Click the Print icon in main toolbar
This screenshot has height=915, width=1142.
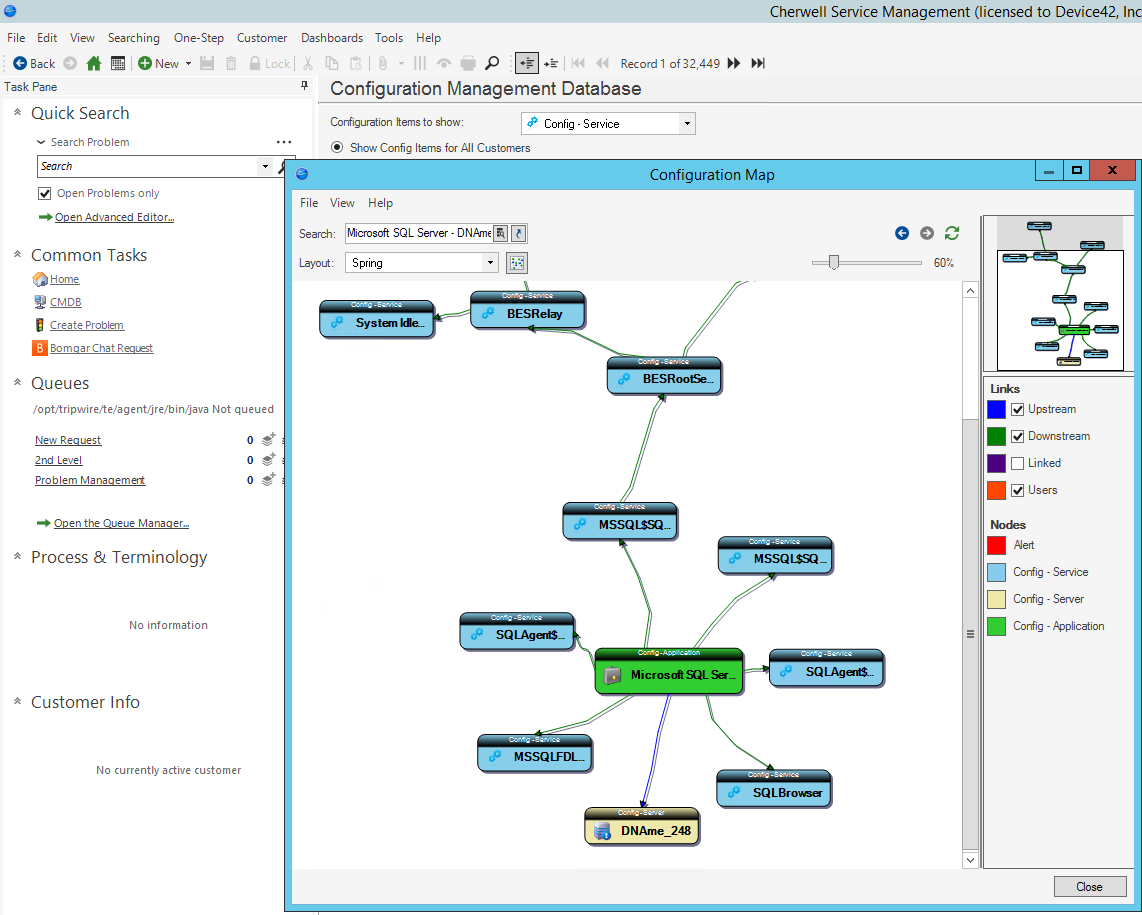pos(468,63)
